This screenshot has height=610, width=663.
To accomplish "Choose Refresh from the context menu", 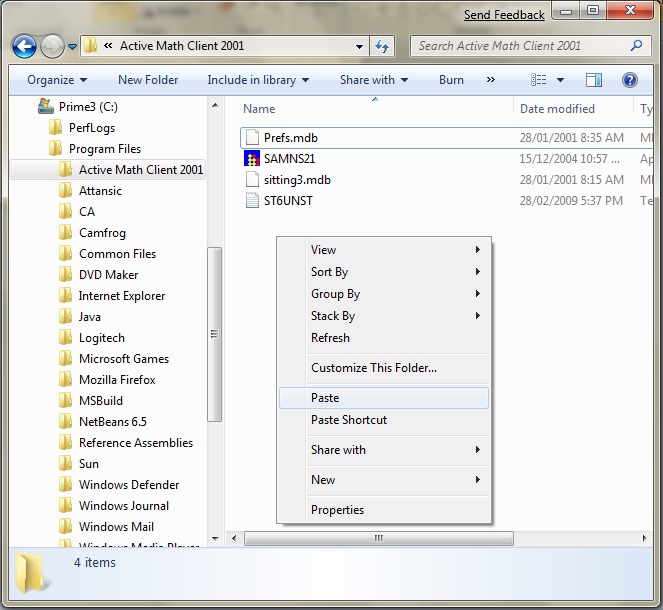I will (384, 337).
